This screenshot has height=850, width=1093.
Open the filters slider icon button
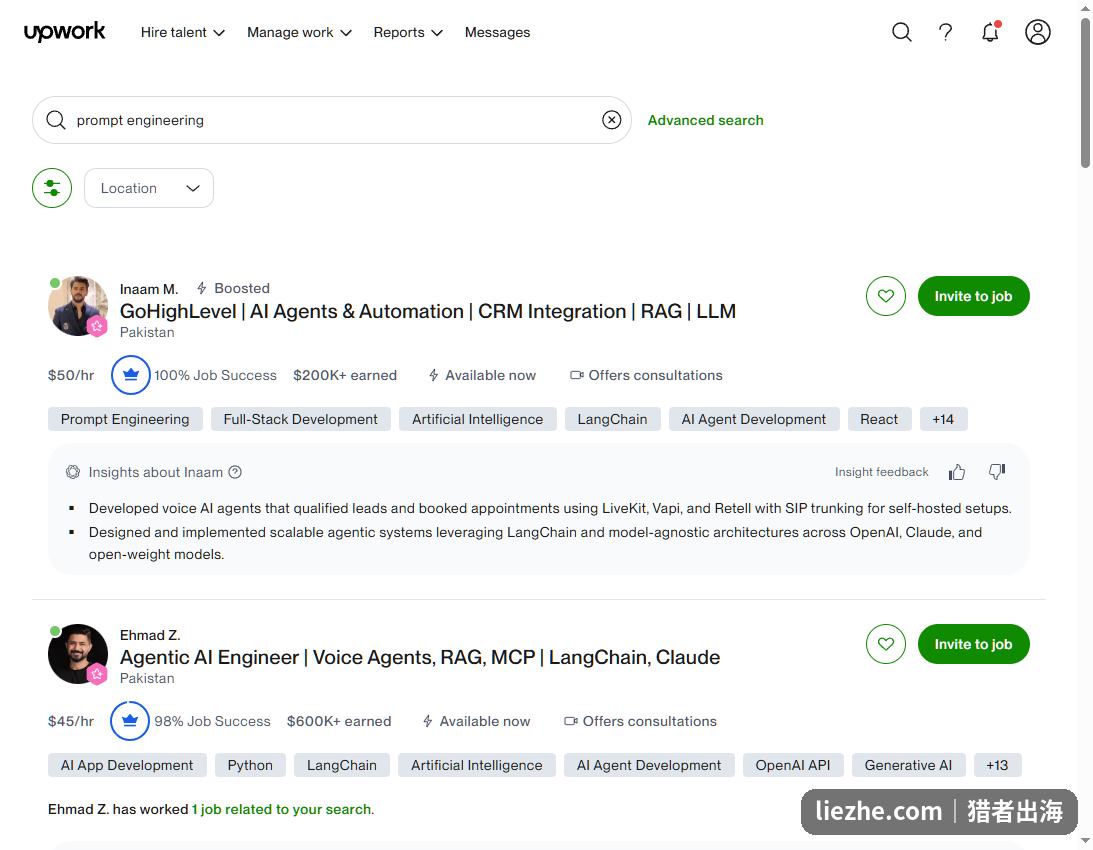pos(52,188)
